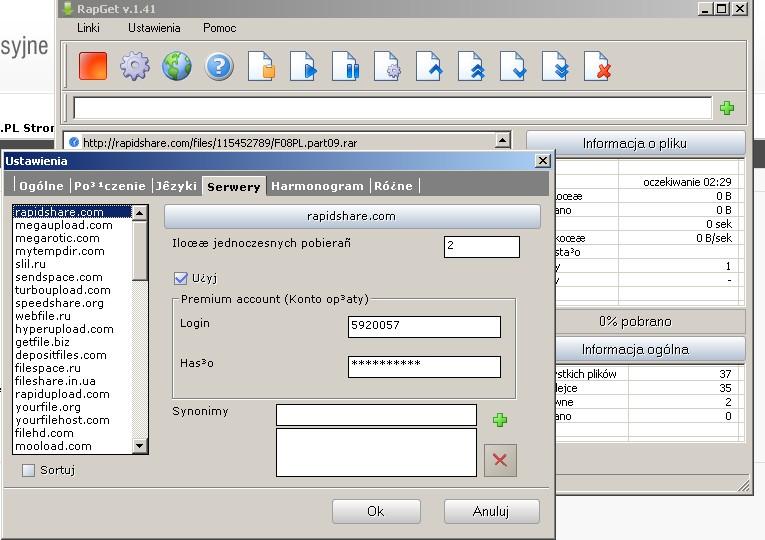The image size is (765, 540).
Task: Select depositfiles.com in server list
Action: pos(72,355)
